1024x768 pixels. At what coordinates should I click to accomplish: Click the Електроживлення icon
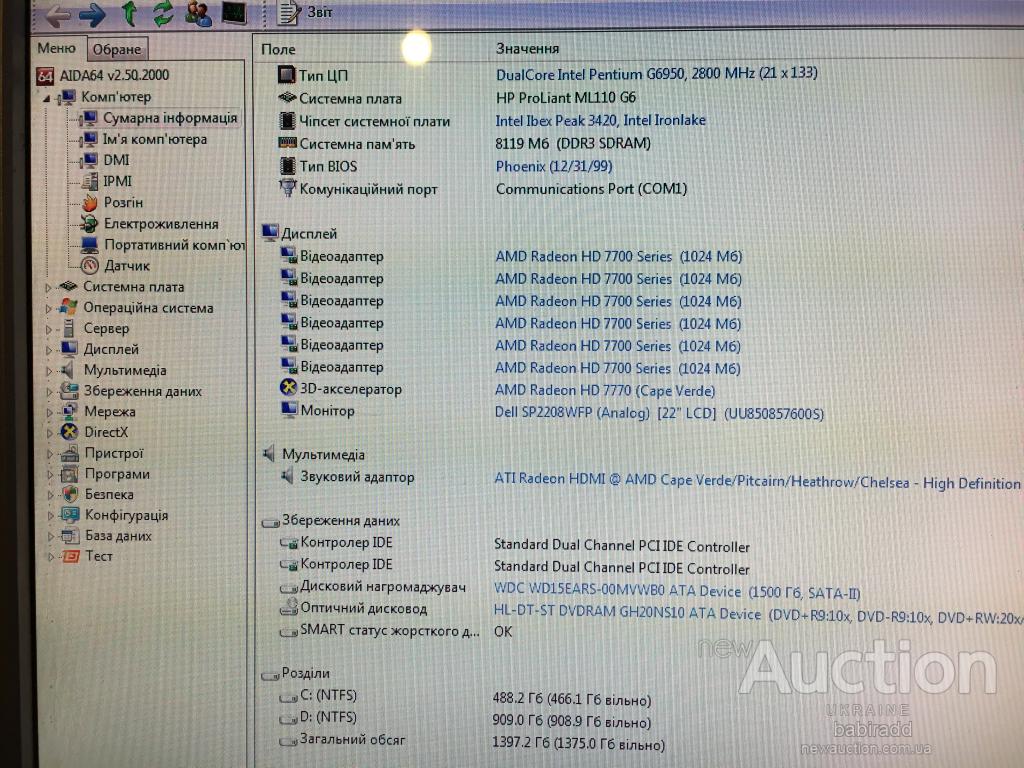click(89, 224)
